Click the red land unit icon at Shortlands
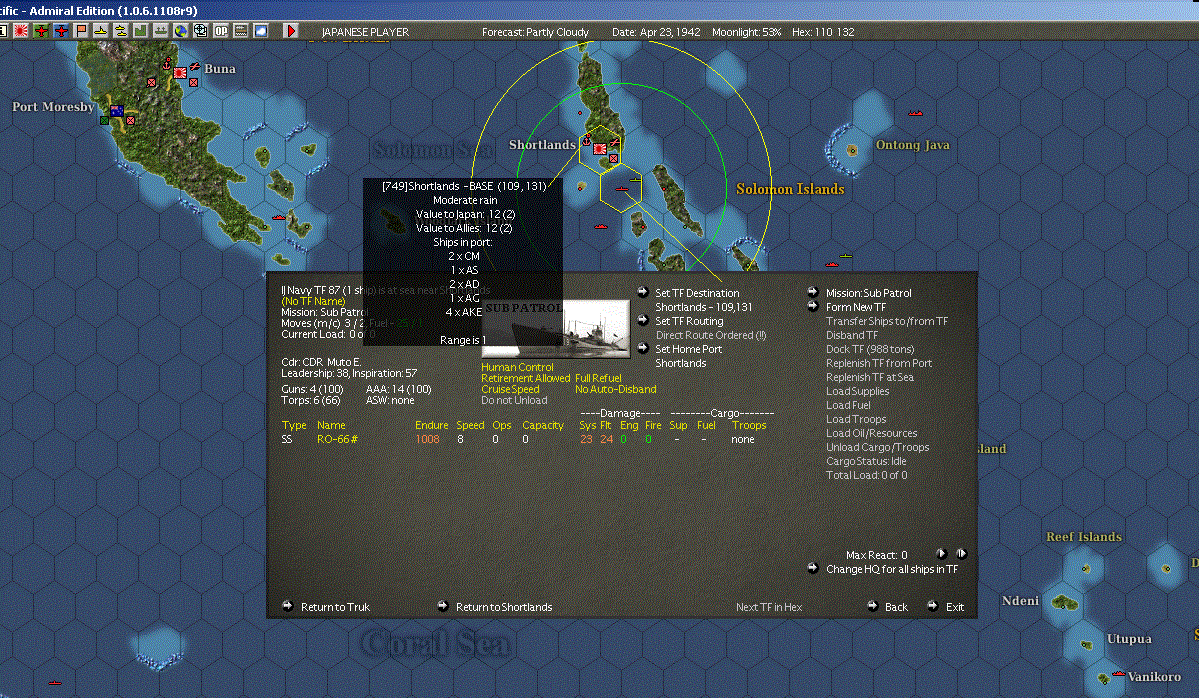 coord(613,158)
